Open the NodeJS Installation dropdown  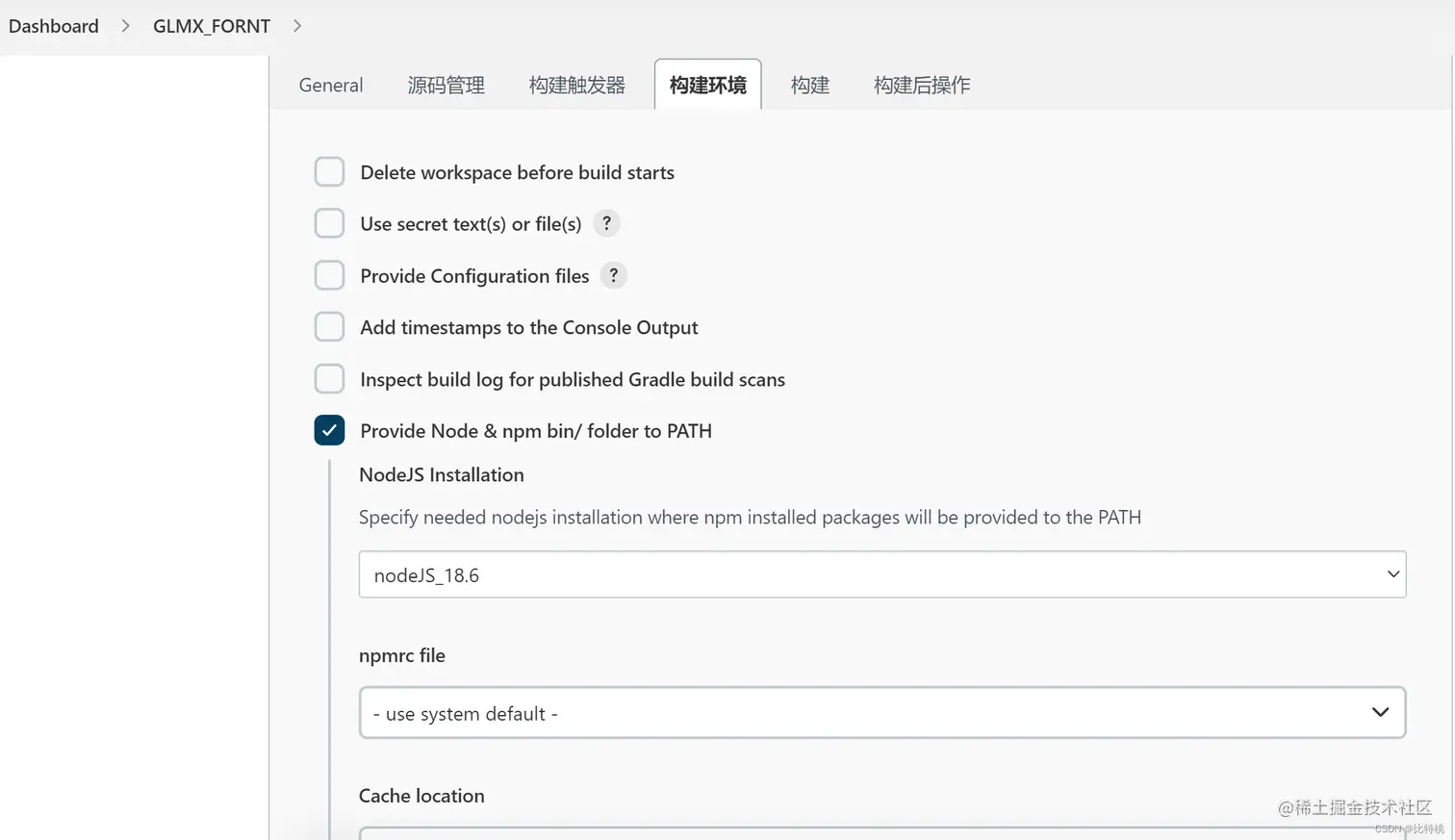881,574
